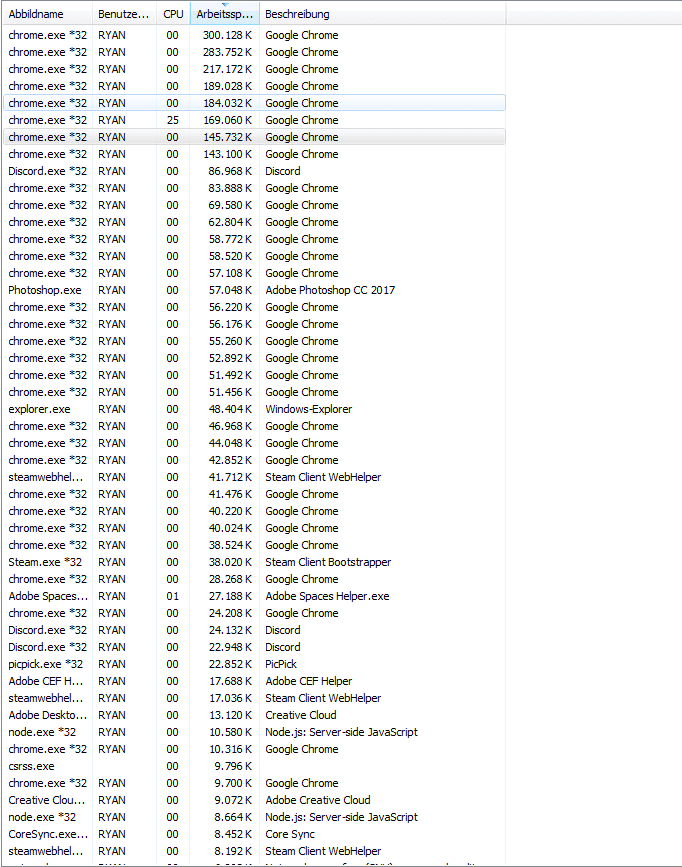Image resolution: width=682 pixels, height=867 pixels.
Task: Select the 62.804 K memory value
Action: pos(230,222)
